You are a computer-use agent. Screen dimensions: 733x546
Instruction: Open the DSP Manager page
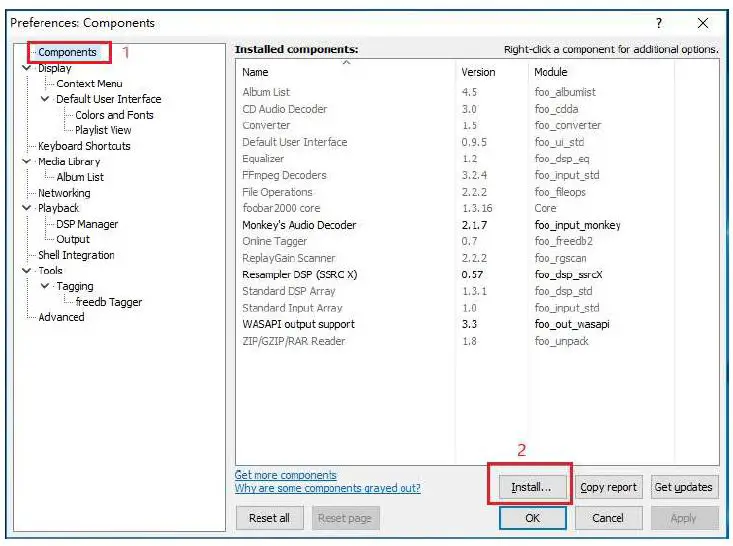(x=87, y=224)
